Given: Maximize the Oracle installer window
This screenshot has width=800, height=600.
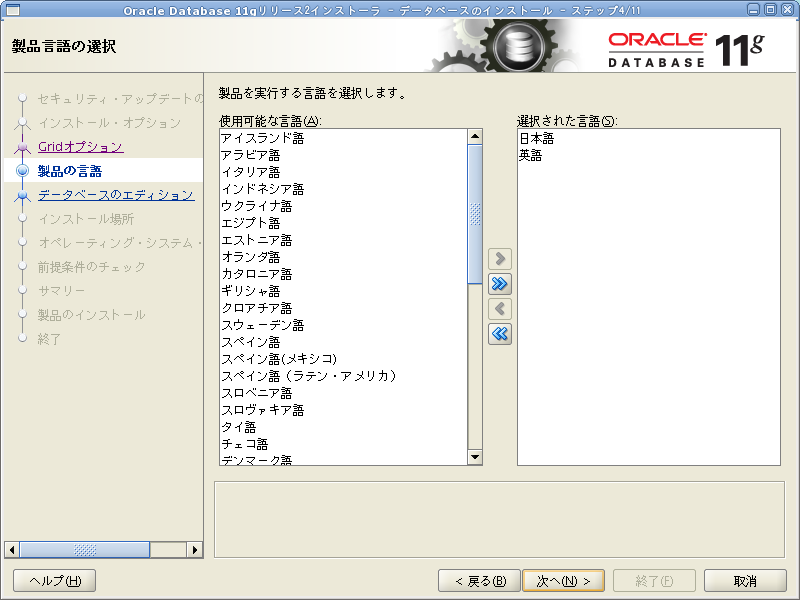Looking at the screenshot, I should pos(770,9).
